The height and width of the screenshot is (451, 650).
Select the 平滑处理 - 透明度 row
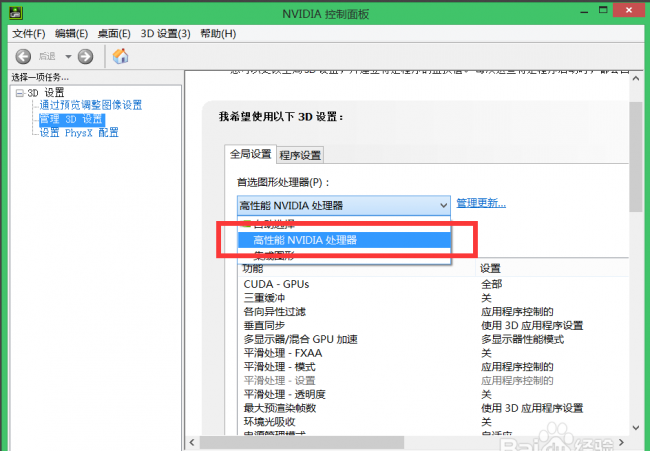[x=434, y=394]
